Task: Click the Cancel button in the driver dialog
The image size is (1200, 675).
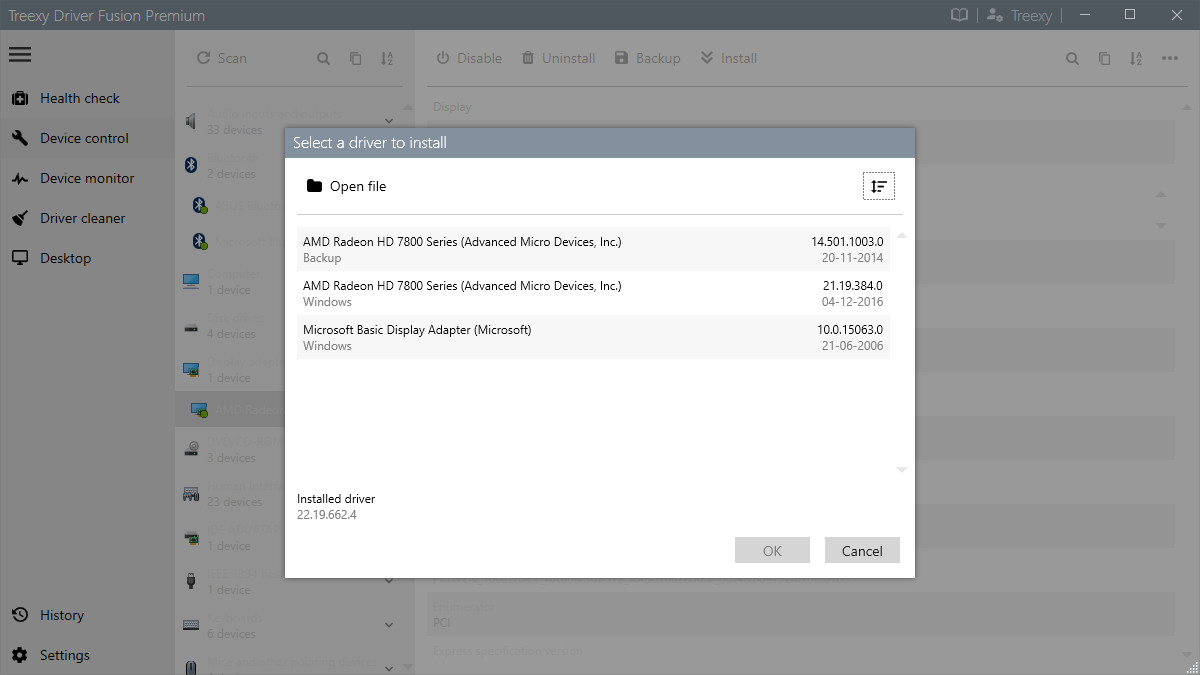Action: tap(861, 550)
